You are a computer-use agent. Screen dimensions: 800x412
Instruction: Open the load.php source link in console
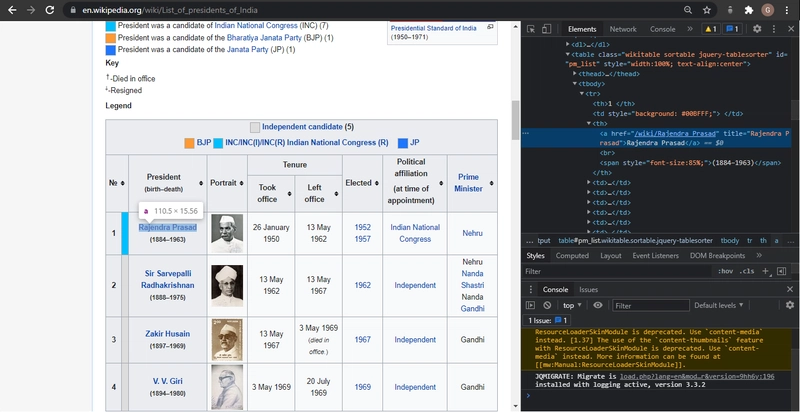pyautogui.click(x=697, y=376)
